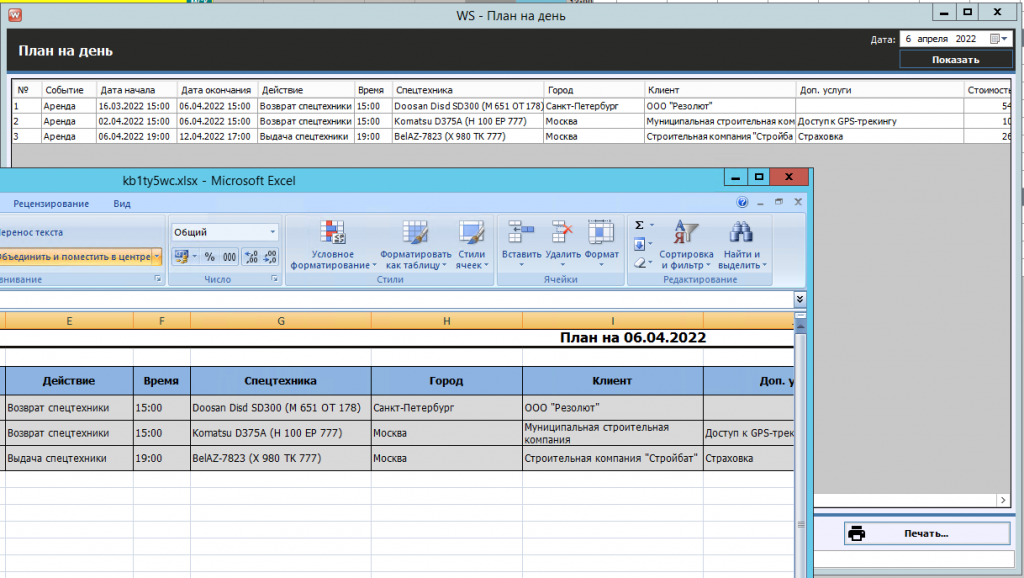The width and height of the screenshot is (1024, 578).
Task: Increase decimal places in Excel
Action: point(251,257)
